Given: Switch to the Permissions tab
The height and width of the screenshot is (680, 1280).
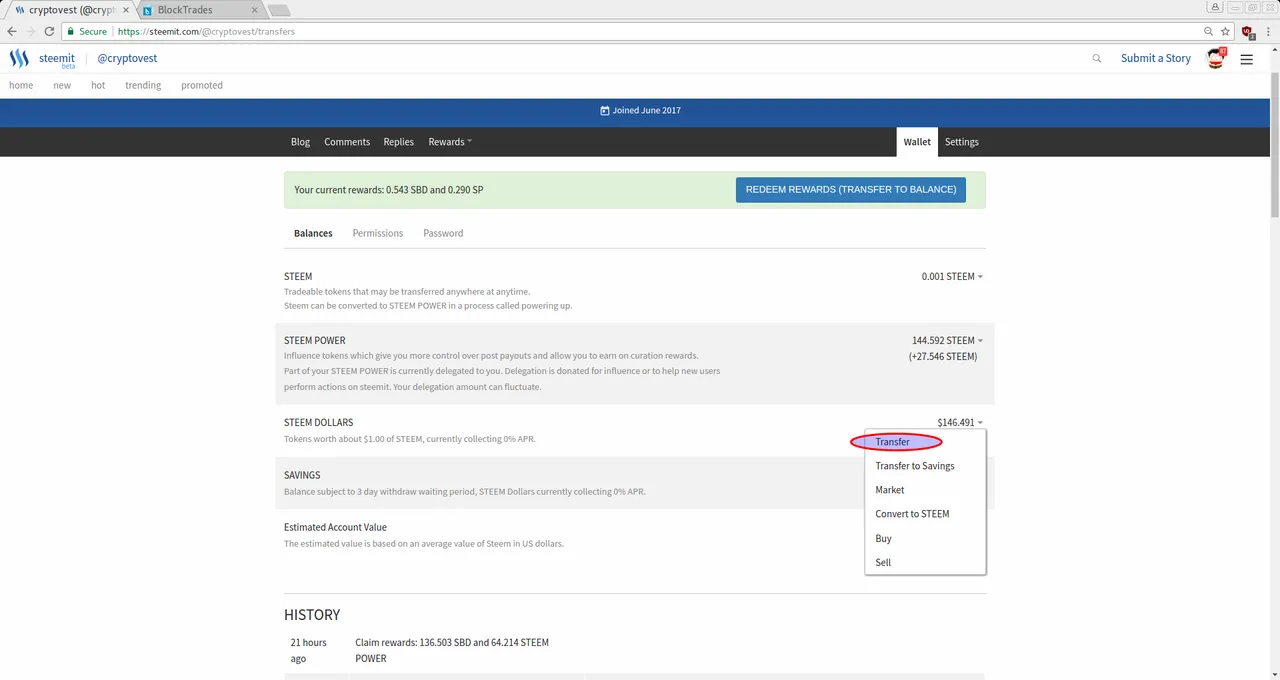Looking at the screenshot, I should (378, 233).
